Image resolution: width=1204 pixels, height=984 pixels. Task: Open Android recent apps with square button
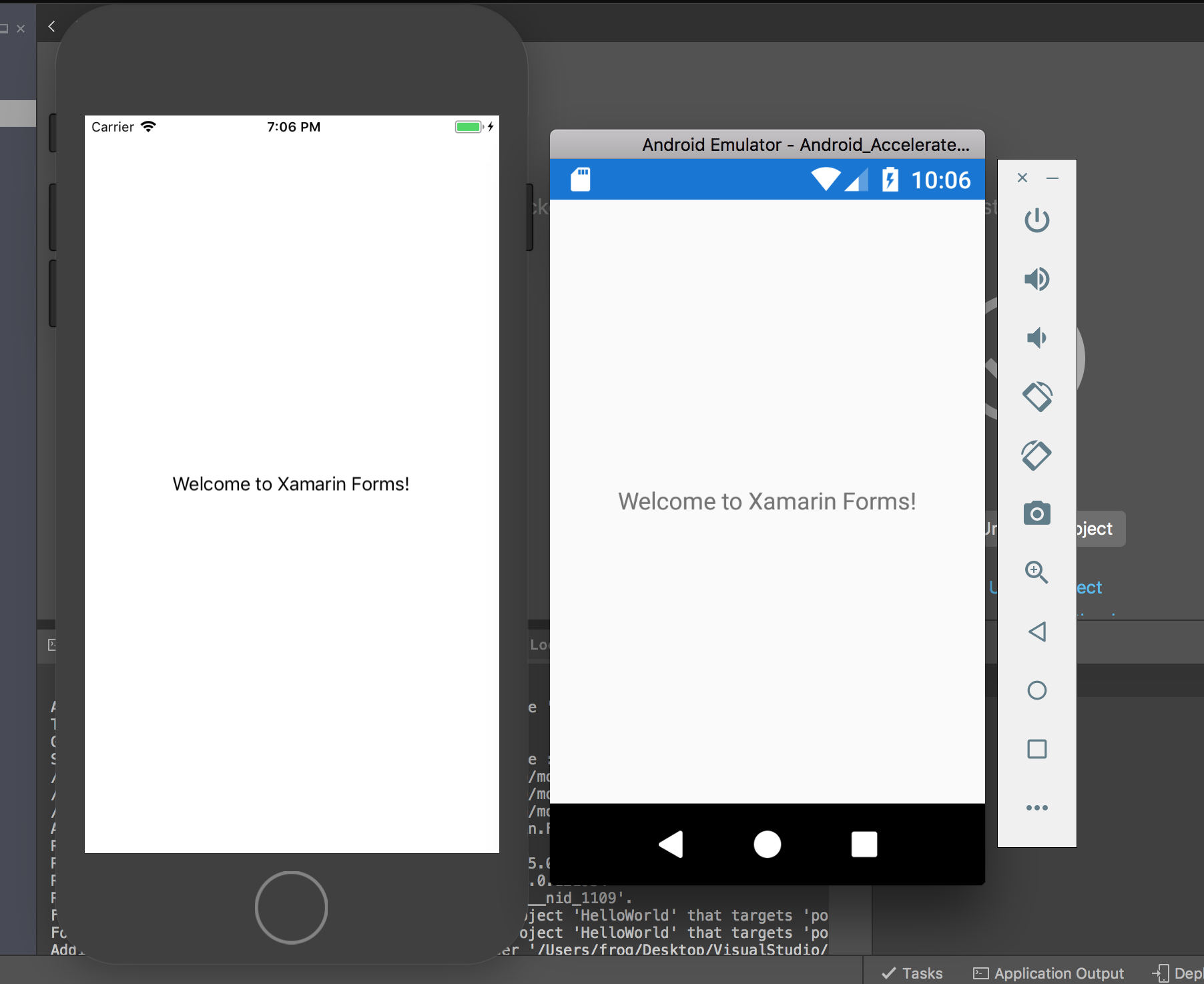pyautogui.click(x=865, y=844)
